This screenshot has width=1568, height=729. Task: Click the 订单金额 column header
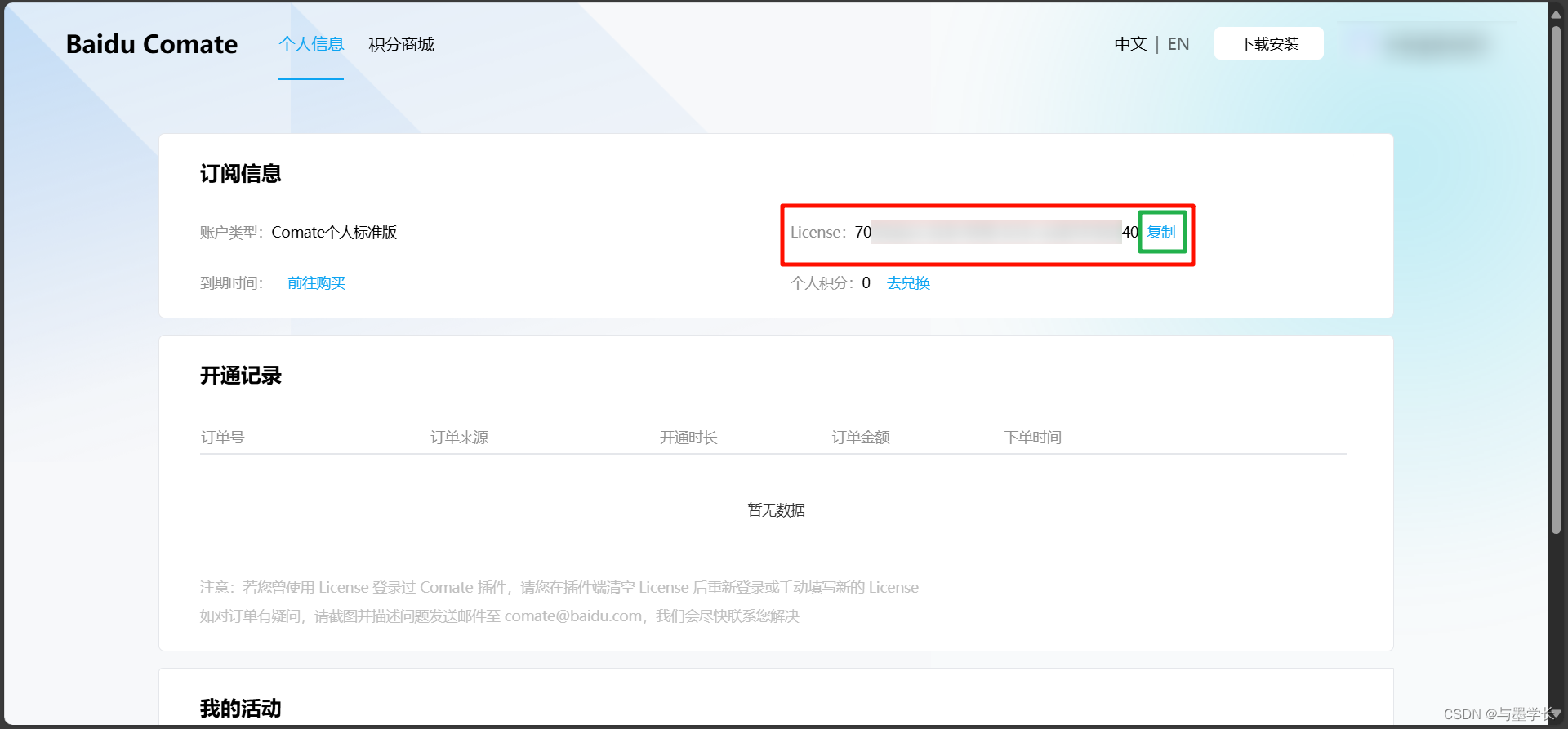click(861, 437)
